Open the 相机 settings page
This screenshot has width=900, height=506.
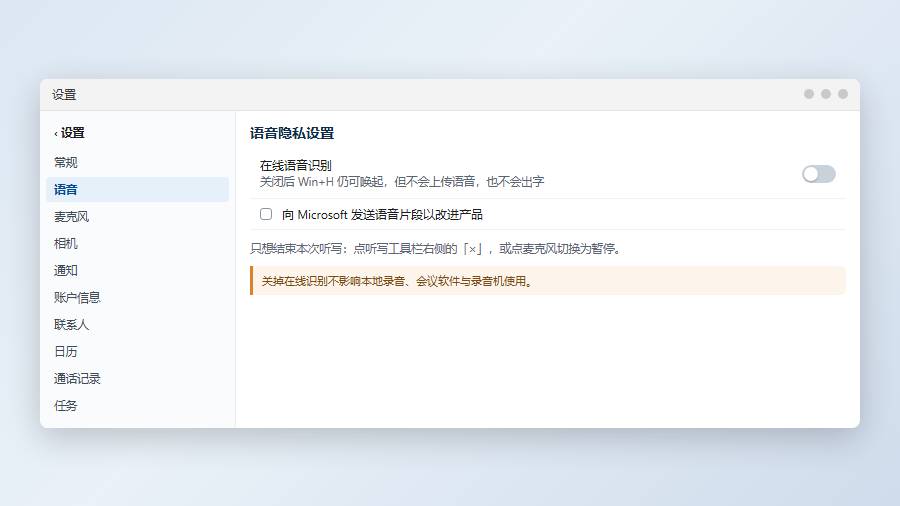[x=137, y=243]
